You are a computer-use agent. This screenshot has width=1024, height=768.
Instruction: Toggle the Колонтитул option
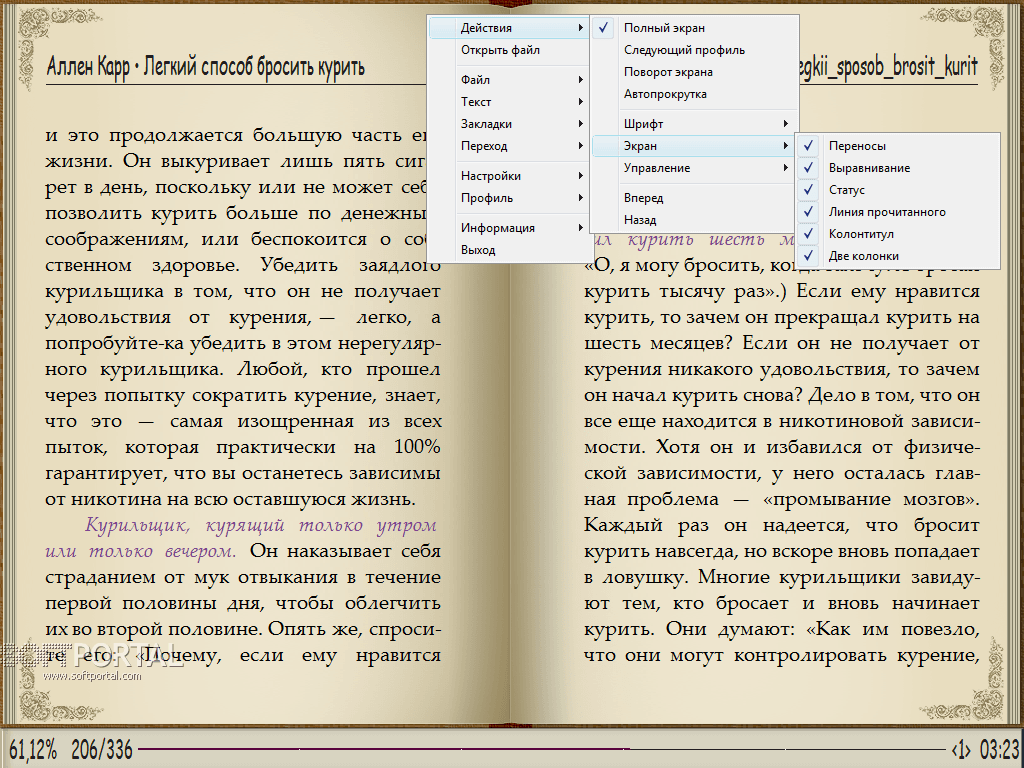(897, 234)
